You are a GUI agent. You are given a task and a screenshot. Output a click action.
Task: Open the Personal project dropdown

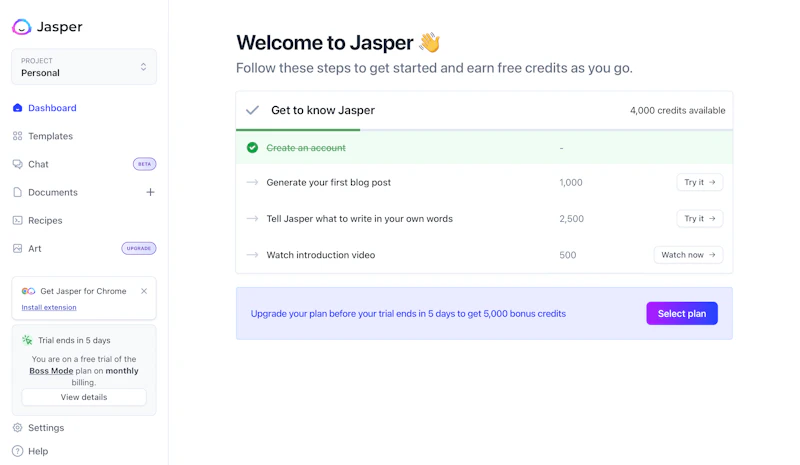tap(84, 67)
